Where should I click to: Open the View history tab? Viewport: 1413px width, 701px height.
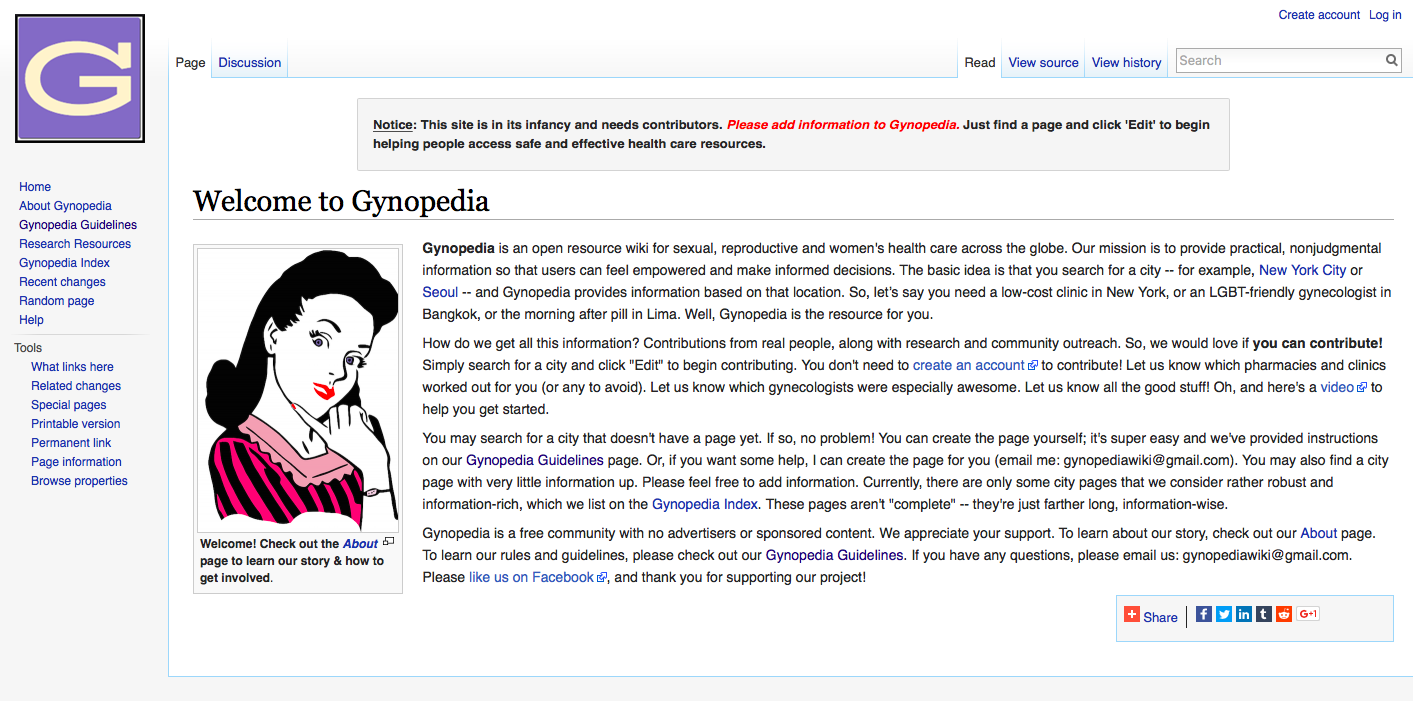coord(1126,62)
